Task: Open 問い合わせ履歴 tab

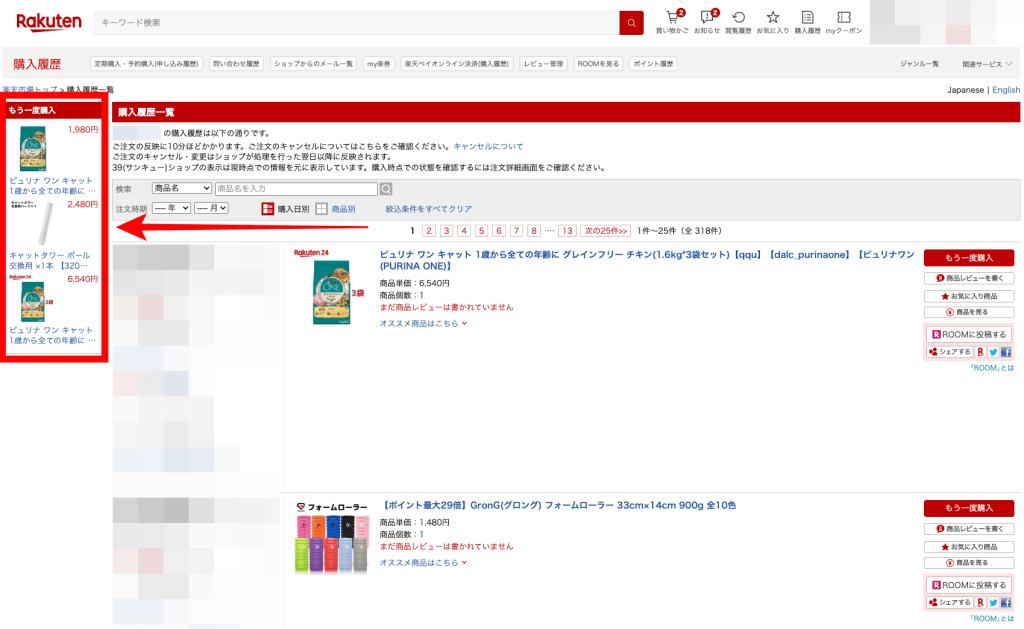Action: (236, 64)
